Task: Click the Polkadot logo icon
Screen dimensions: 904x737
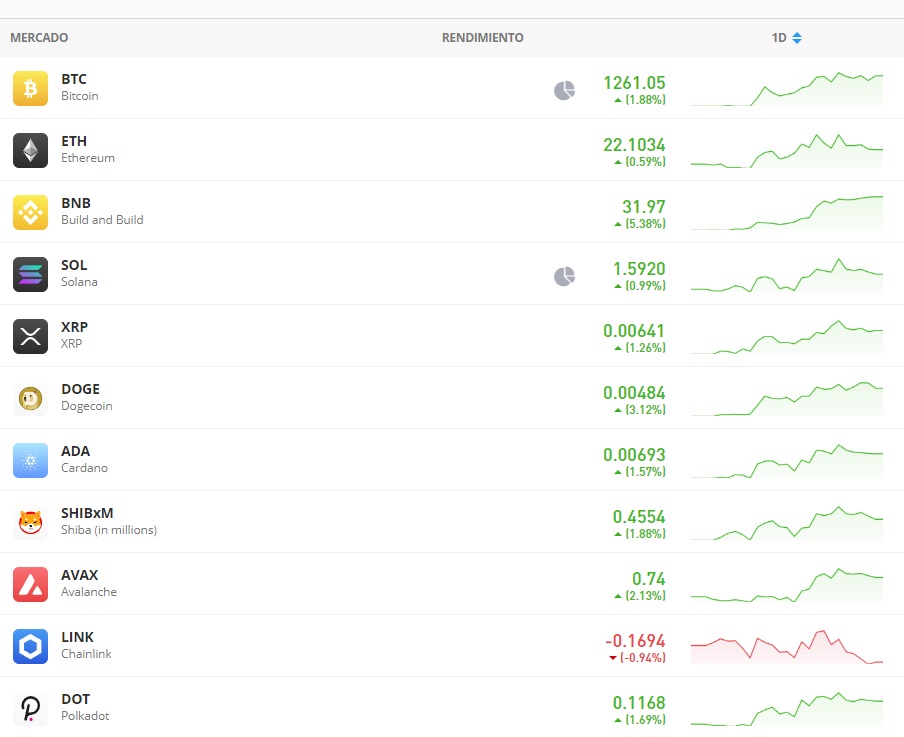Action: 29,708
